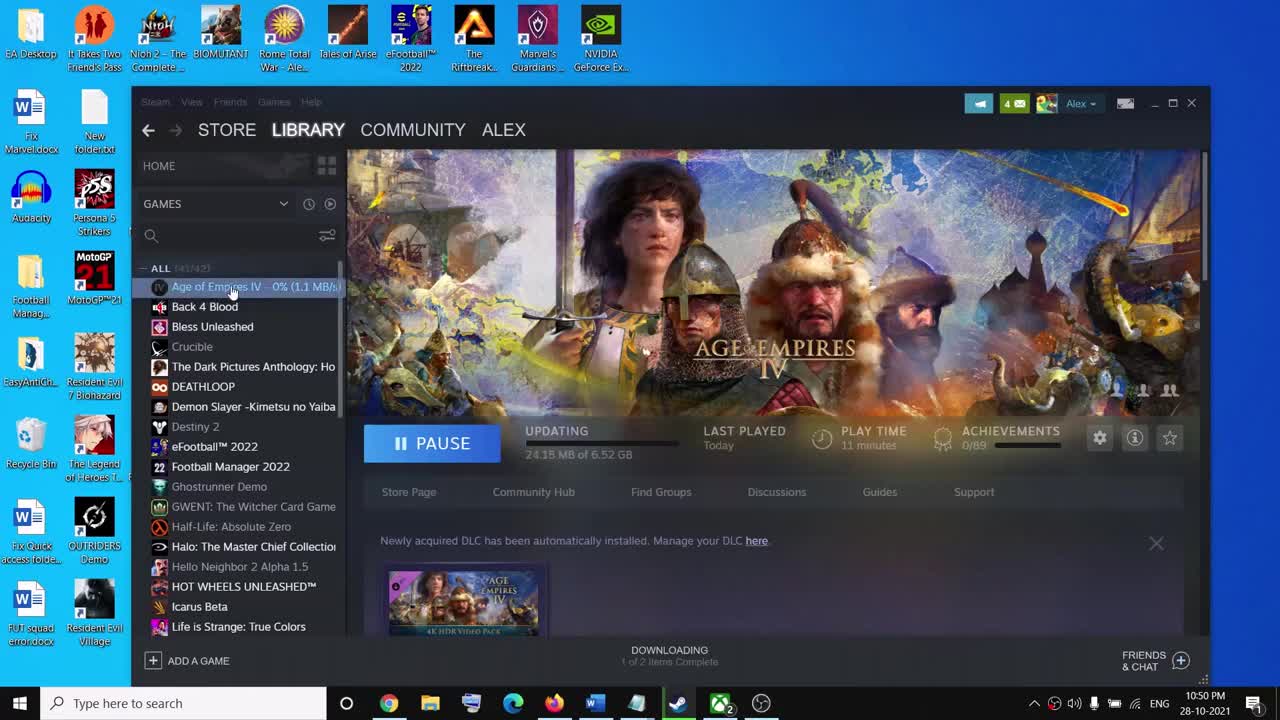Open Nioh 2 desktop shortcut
The width and height of the screenshot is (1280, 720).
click(x=156, y=41)
